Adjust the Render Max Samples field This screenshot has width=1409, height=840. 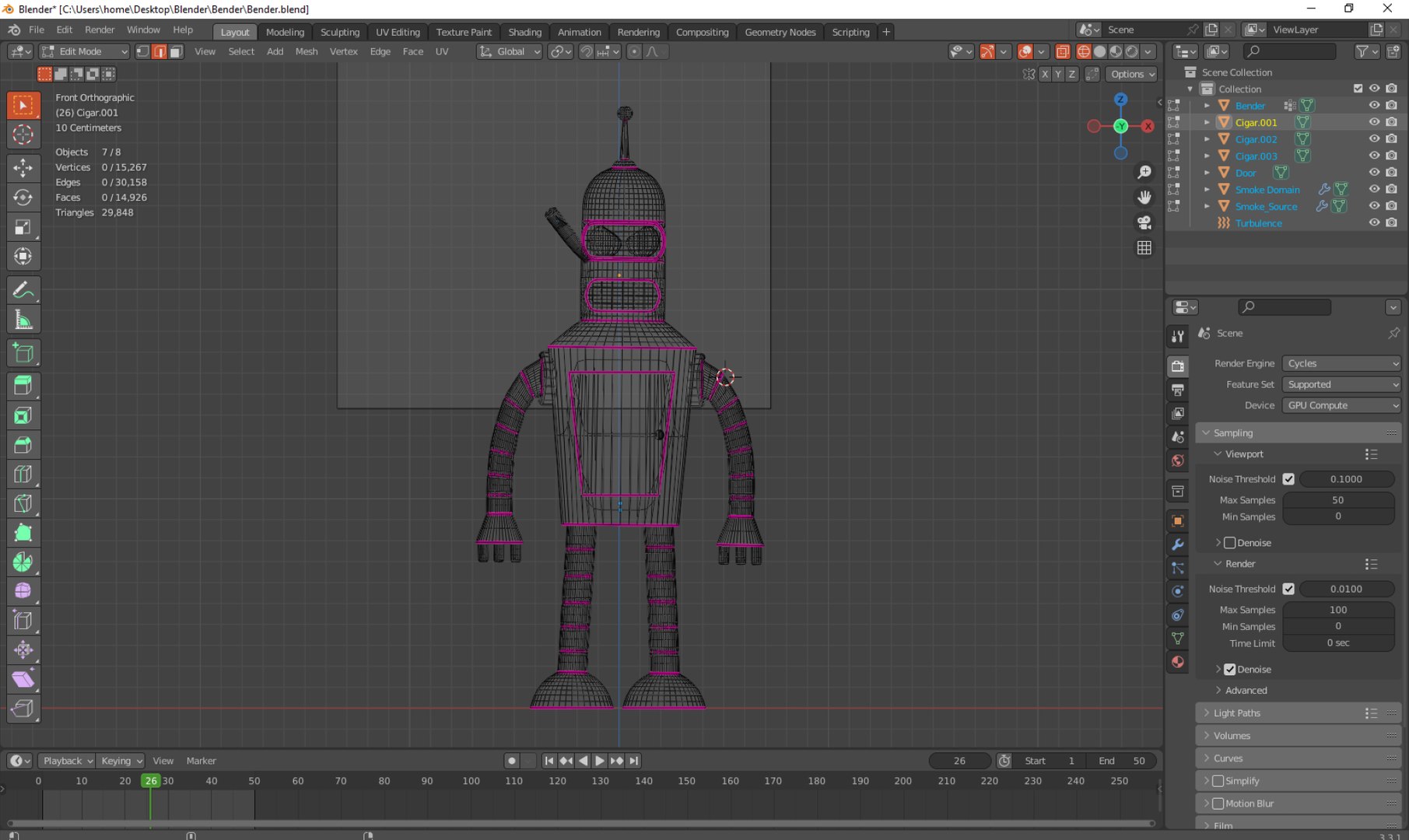click(x=1338, y=610)
